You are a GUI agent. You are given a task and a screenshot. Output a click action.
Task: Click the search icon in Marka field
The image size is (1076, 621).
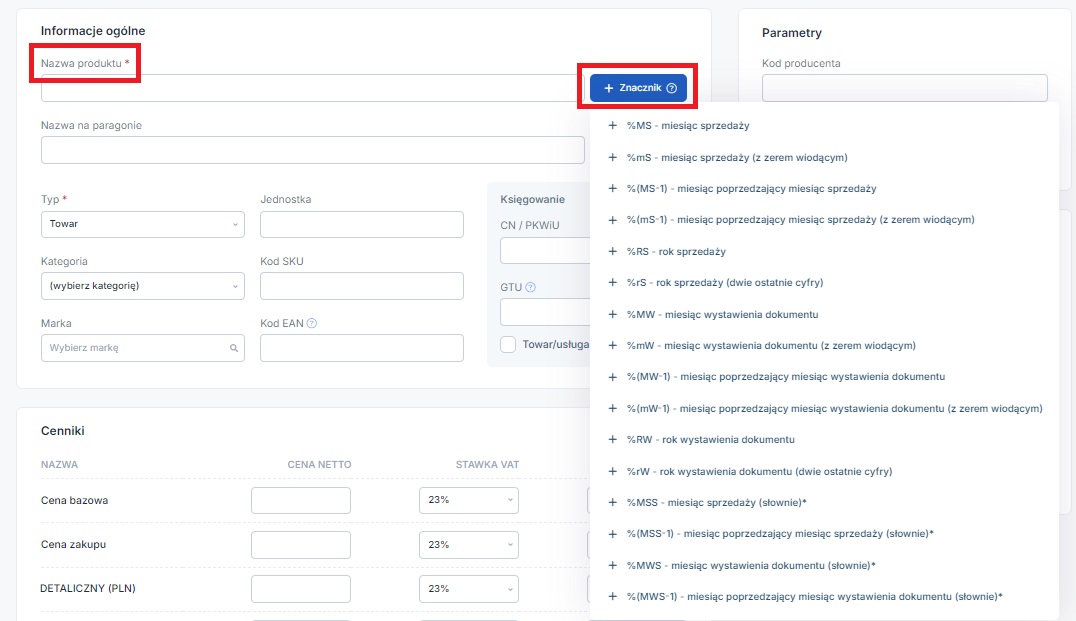click(234, 348)
